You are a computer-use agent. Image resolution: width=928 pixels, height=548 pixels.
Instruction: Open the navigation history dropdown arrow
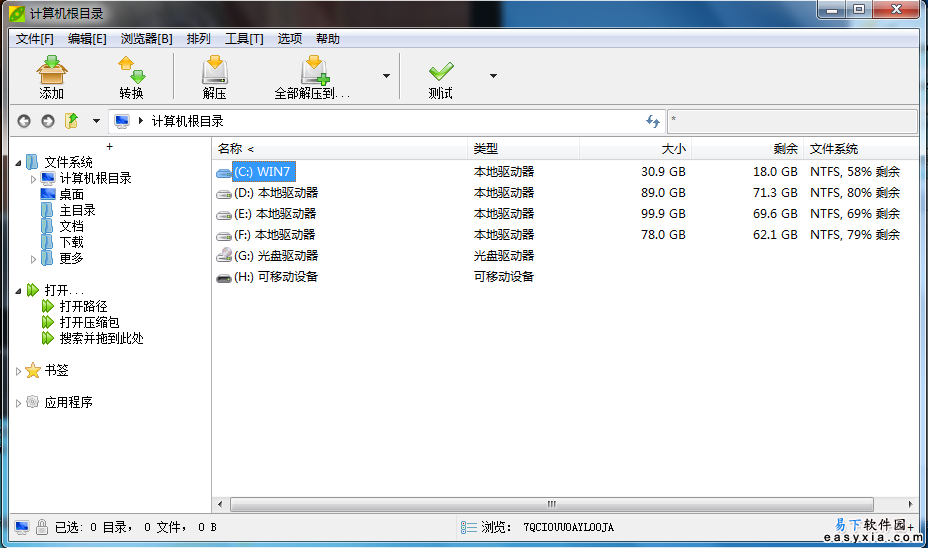coord(96,121)
